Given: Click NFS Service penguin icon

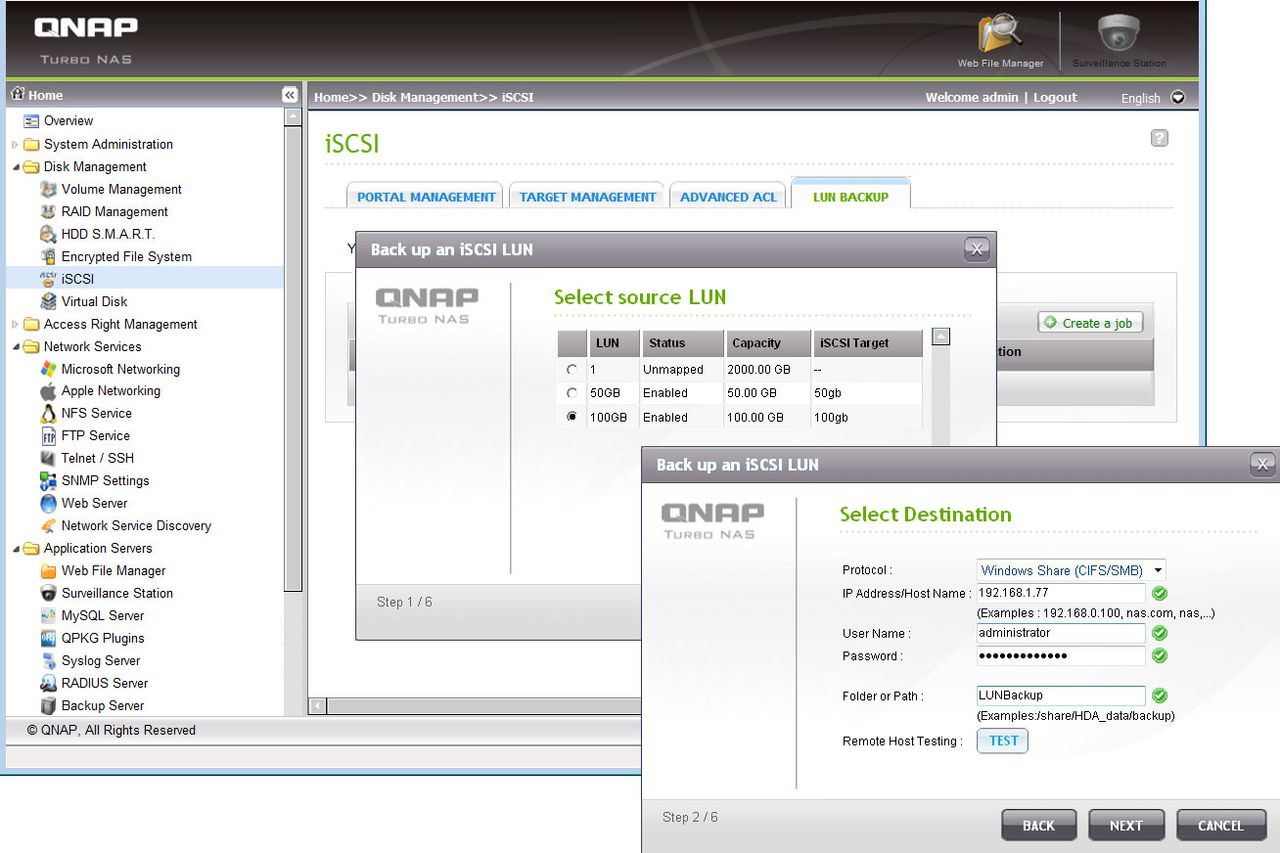Looking at the screenshot, I should pyautogui.click(x=48, y=413).
